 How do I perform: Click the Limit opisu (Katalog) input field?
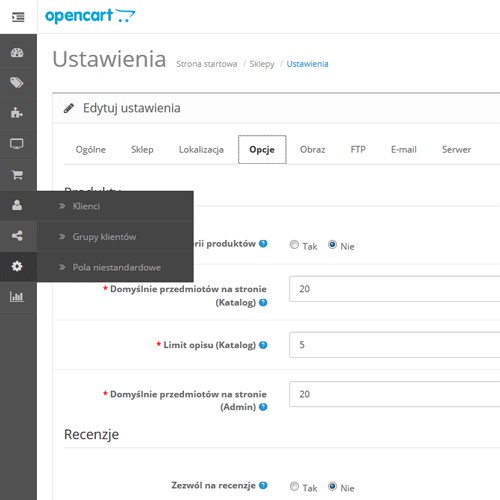pos(395,345)
